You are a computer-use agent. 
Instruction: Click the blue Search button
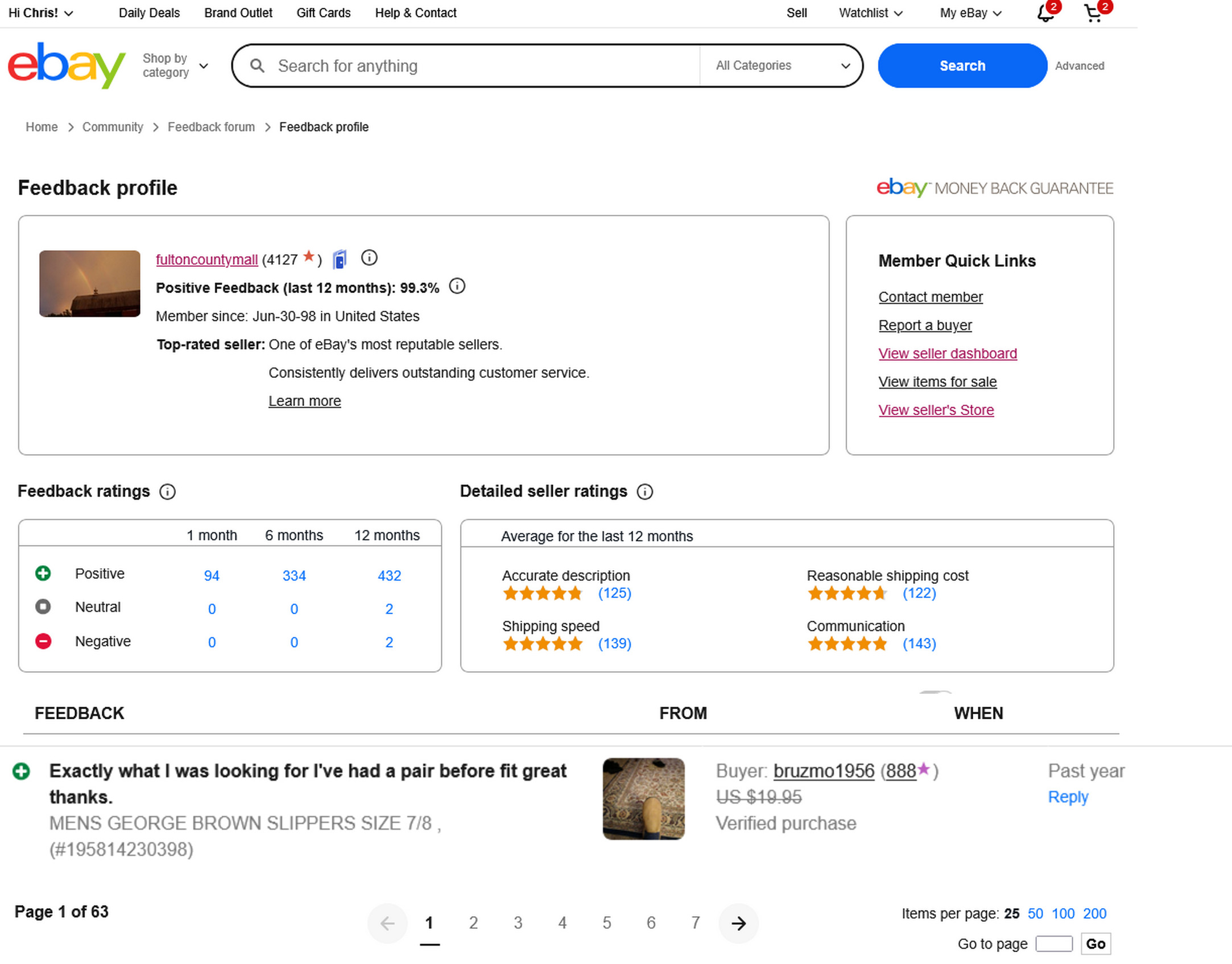[962, 65]
